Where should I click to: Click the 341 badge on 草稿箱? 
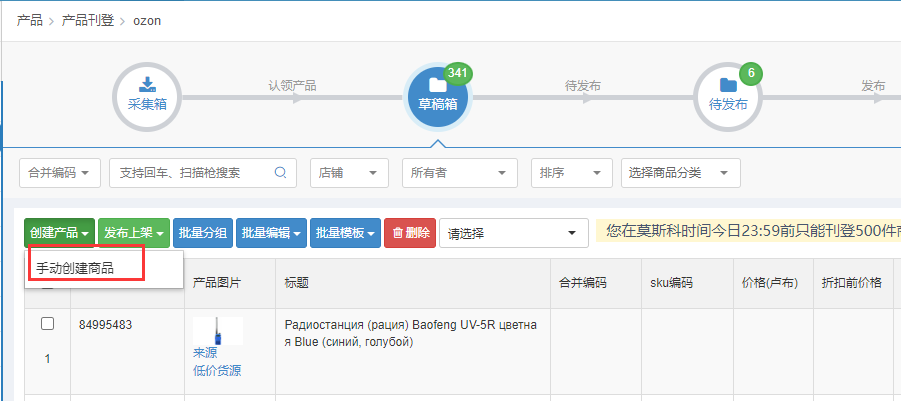point(458,74)
